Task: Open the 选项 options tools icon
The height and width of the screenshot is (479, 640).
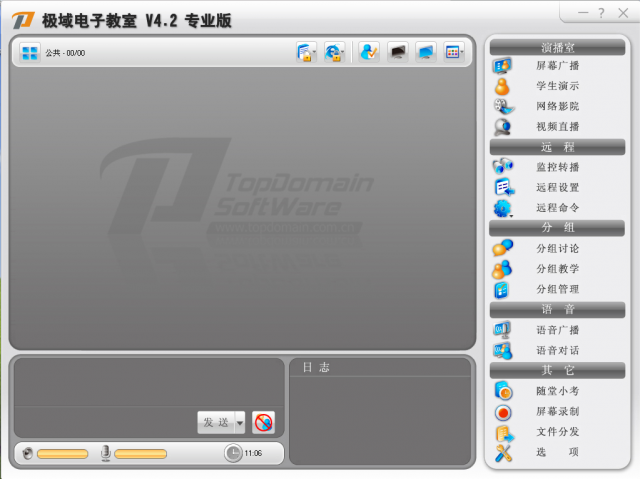Action: pyautogui.click(x=503, y=453)
